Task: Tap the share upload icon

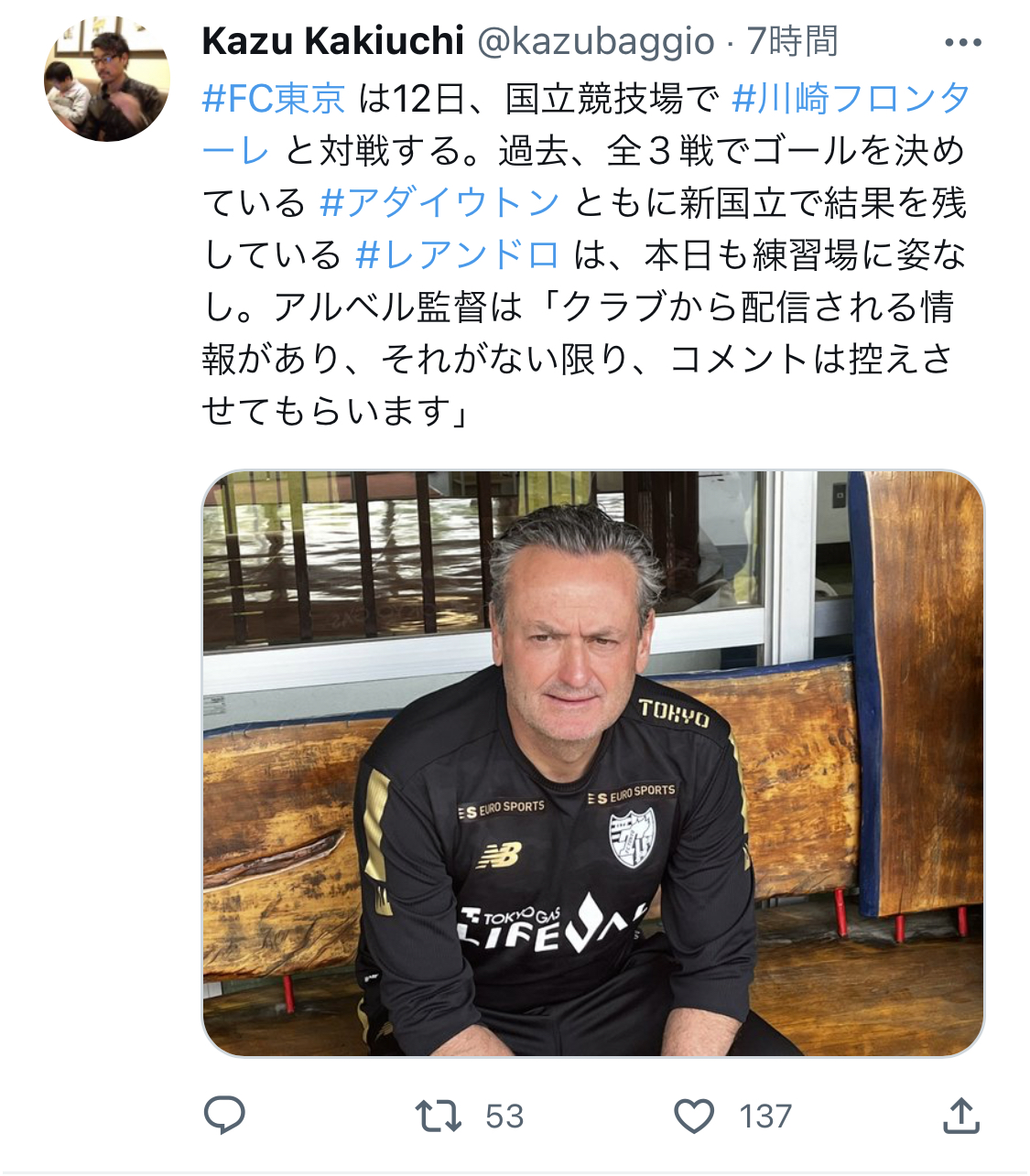Action: pos(961,1115)
